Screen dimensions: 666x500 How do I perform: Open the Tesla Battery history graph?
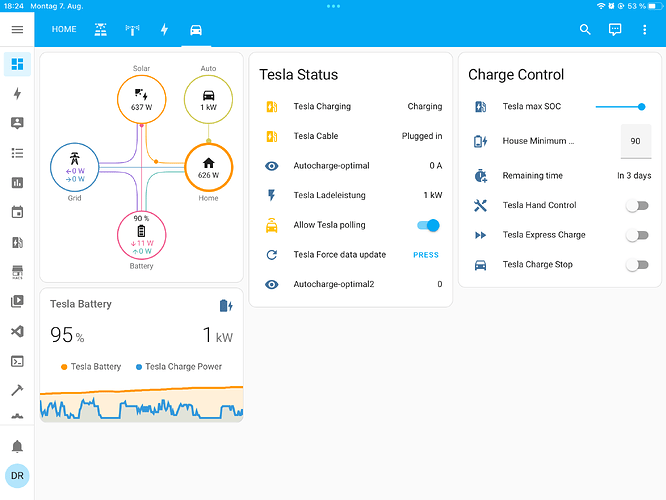(x=141, y=403)
